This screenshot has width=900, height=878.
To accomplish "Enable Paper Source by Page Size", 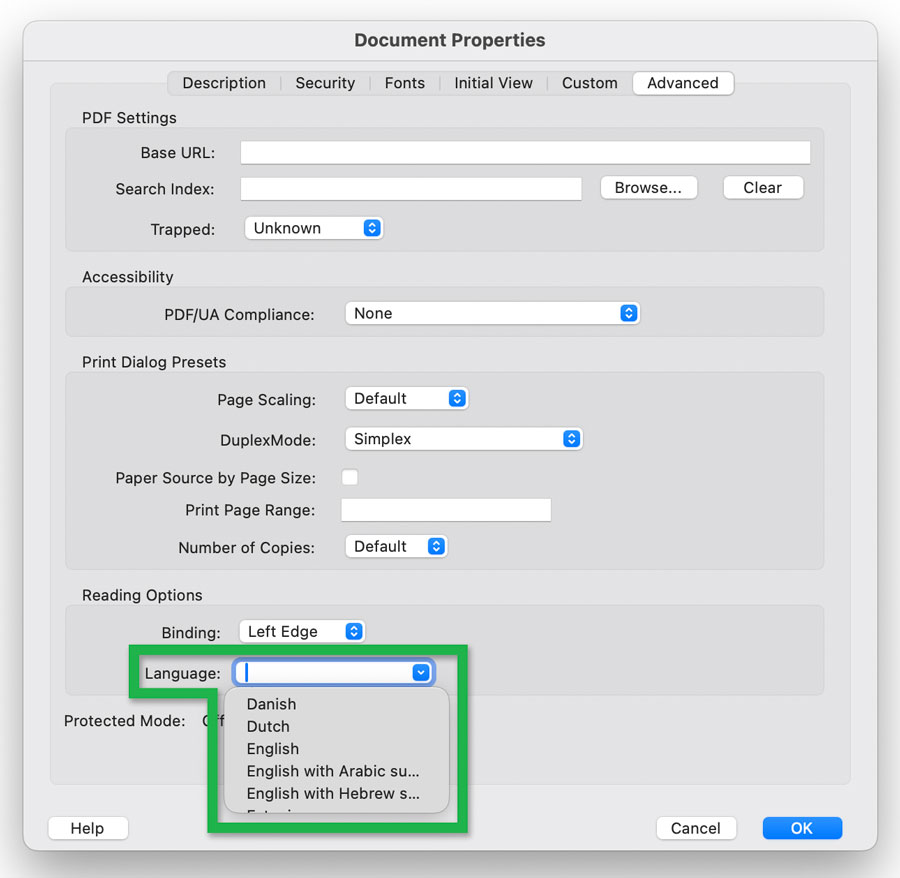I will (x=350, y=477).
